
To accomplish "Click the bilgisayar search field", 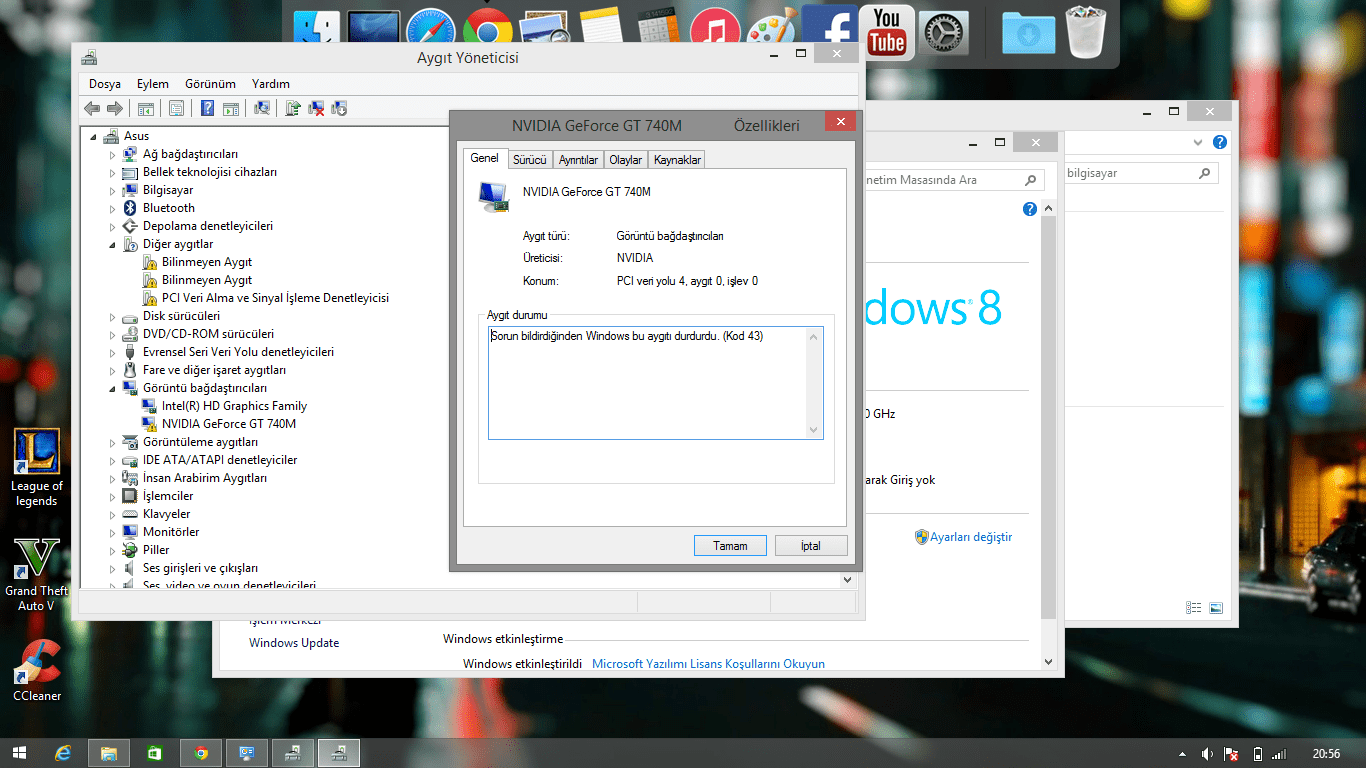I will [x=1140, y=174].
